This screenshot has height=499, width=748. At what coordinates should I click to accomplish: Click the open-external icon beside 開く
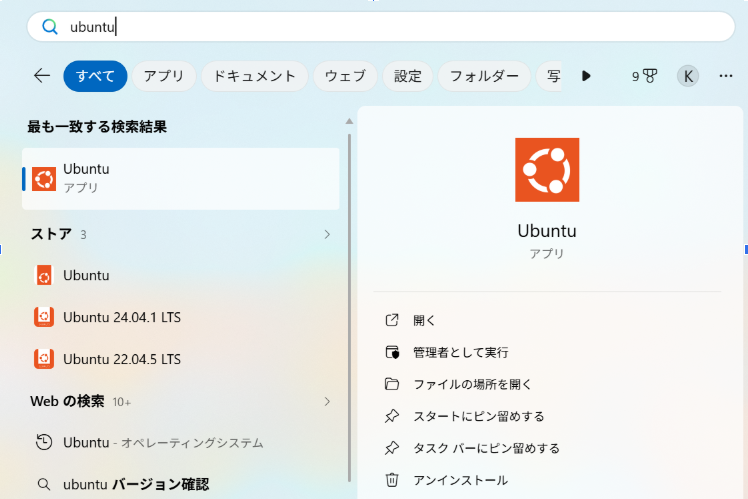(392, 320)
